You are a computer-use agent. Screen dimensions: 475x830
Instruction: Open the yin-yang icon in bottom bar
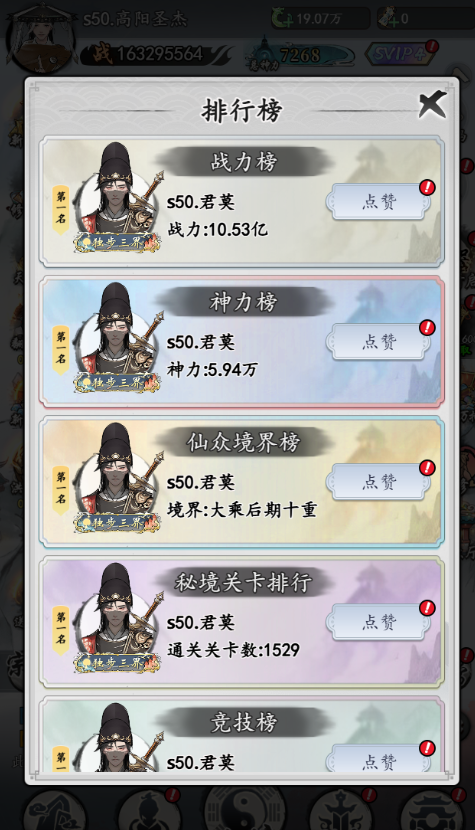(x=244, y=810)
